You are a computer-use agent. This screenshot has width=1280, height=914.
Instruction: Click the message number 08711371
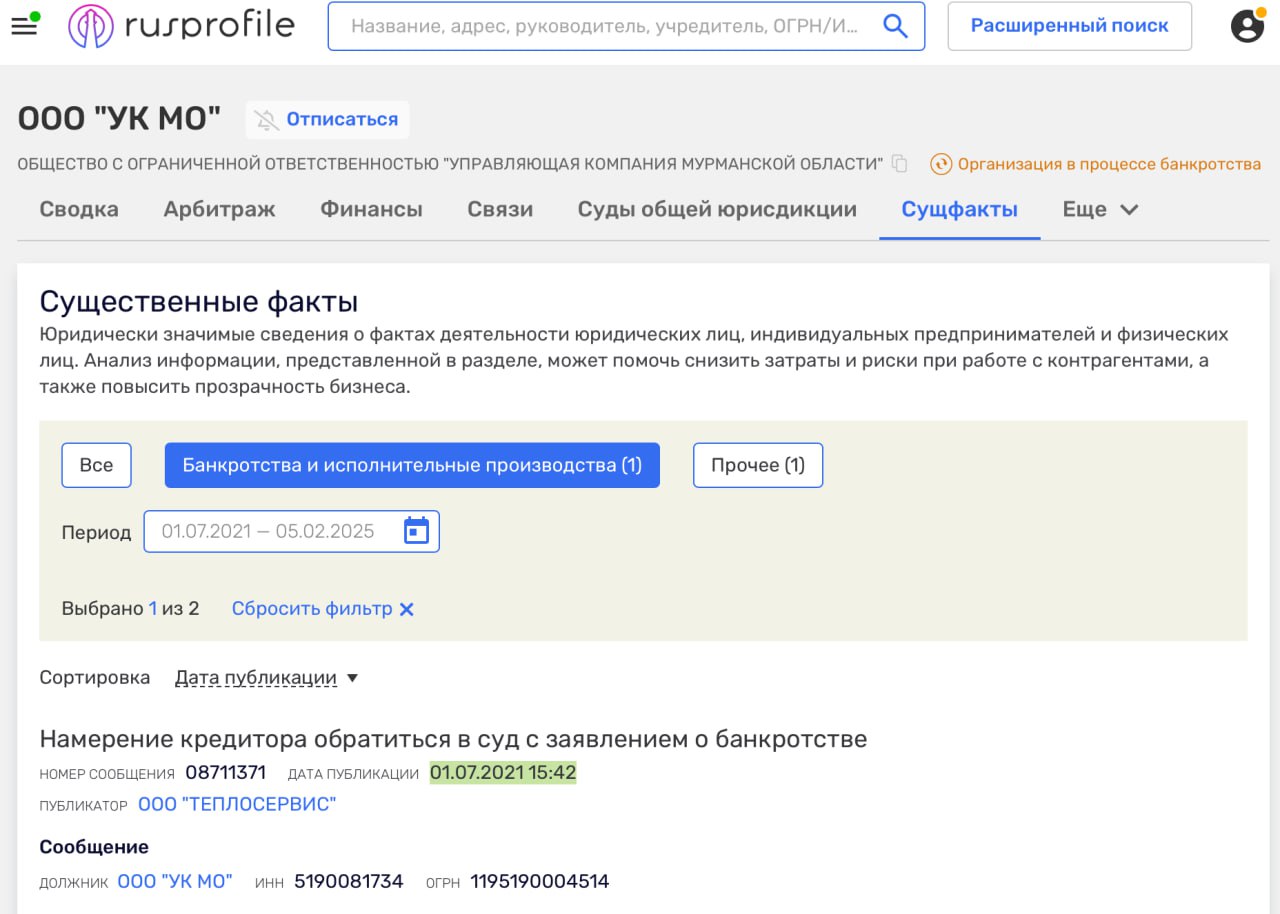[x=226, y=773]
